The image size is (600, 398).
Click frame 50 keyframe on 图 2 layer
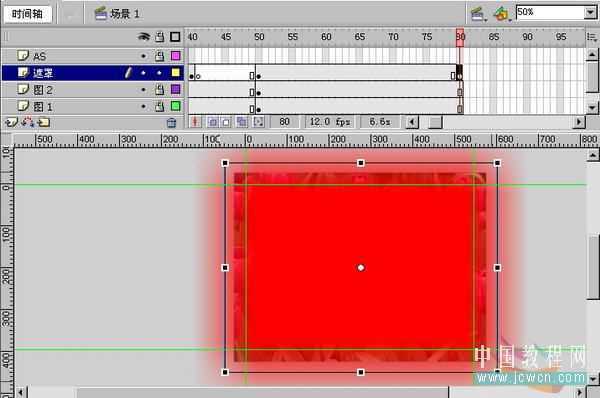coord(259,93)
